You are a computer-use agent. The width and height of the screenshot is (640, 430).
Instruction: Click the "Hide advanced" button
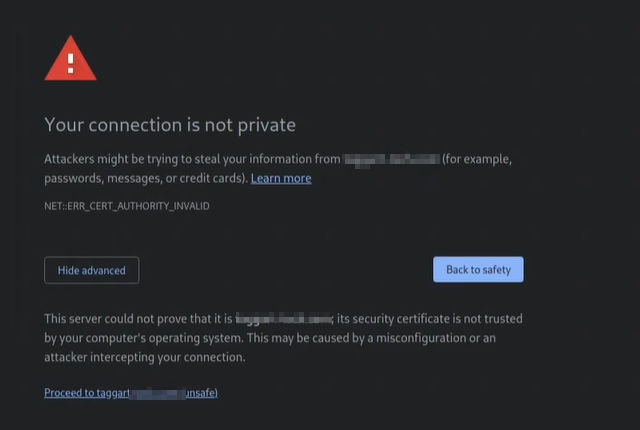91,270
